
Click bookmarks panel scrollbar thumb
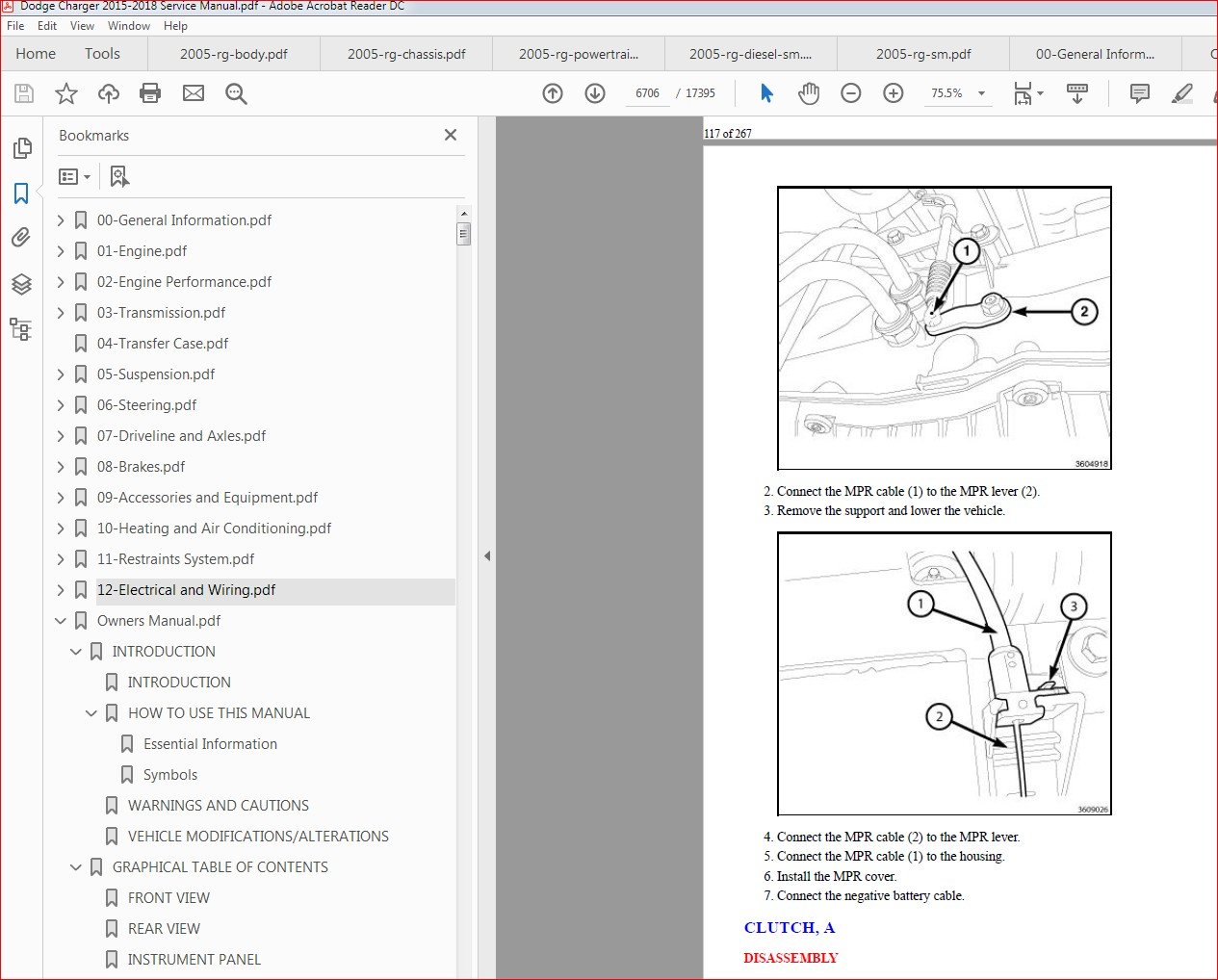pos(464,234)
